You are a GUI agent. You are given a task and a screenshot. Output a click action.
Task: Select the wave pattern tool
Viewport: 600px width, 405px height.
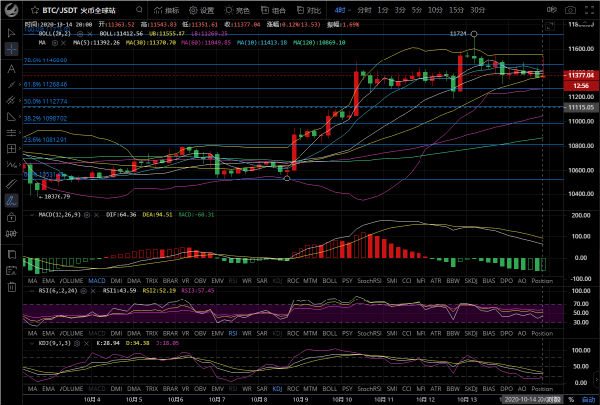click(11, 165)
